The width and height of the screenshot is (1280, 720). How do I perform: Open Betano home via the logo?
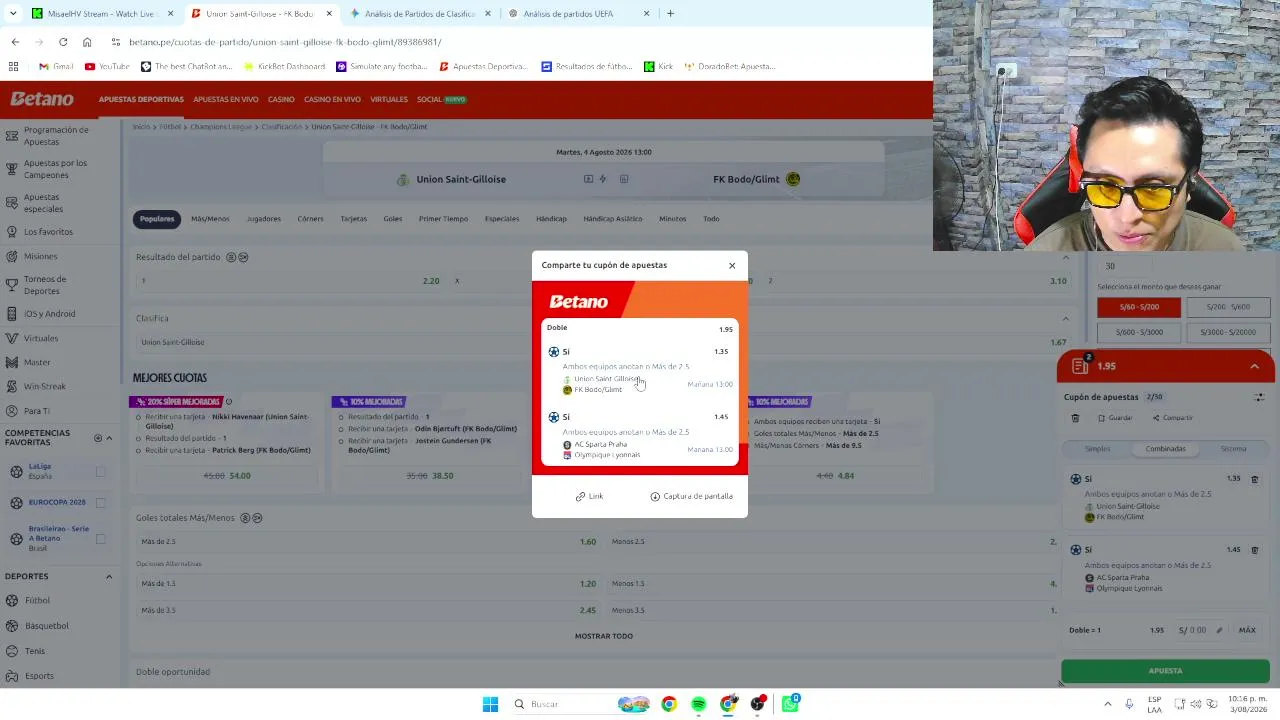coord(42,99)
